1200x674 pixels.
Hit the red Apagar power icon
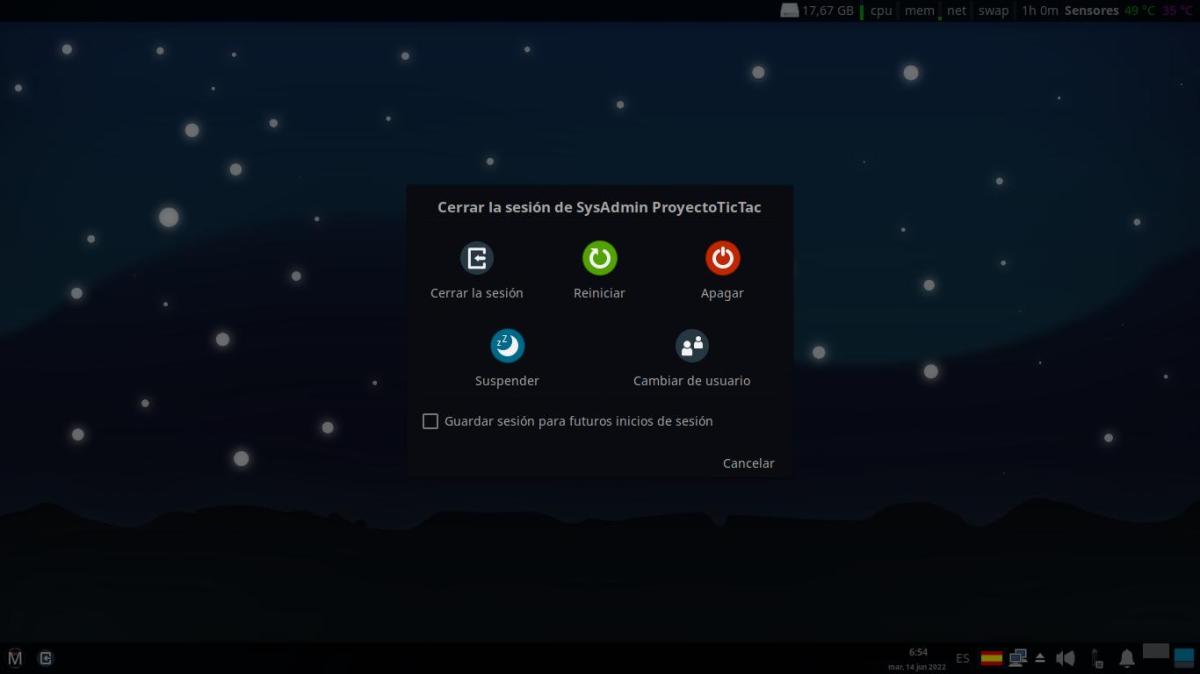[722, 259]
